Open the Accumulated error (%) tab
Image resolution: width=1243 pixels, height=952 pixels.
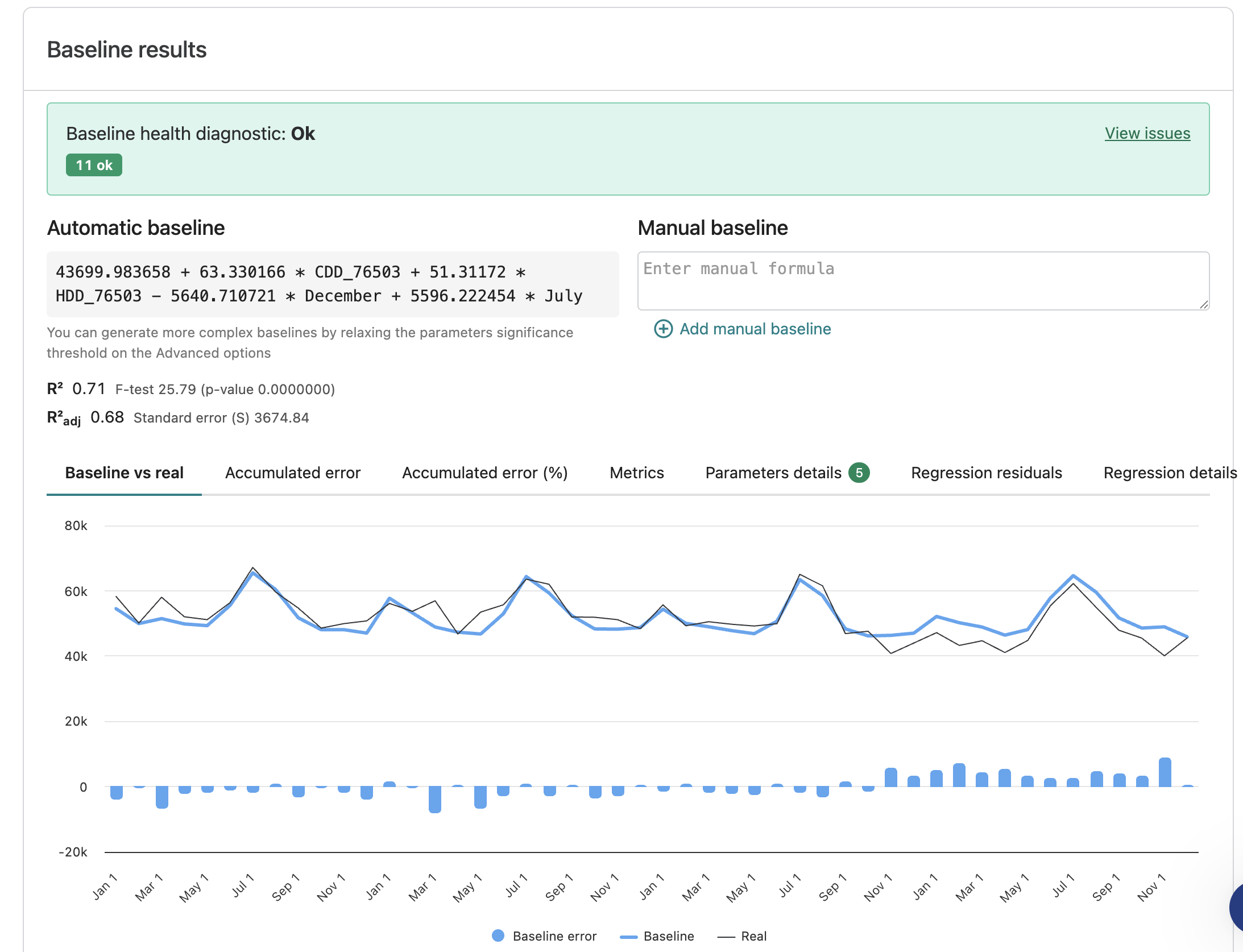(485, 473)
